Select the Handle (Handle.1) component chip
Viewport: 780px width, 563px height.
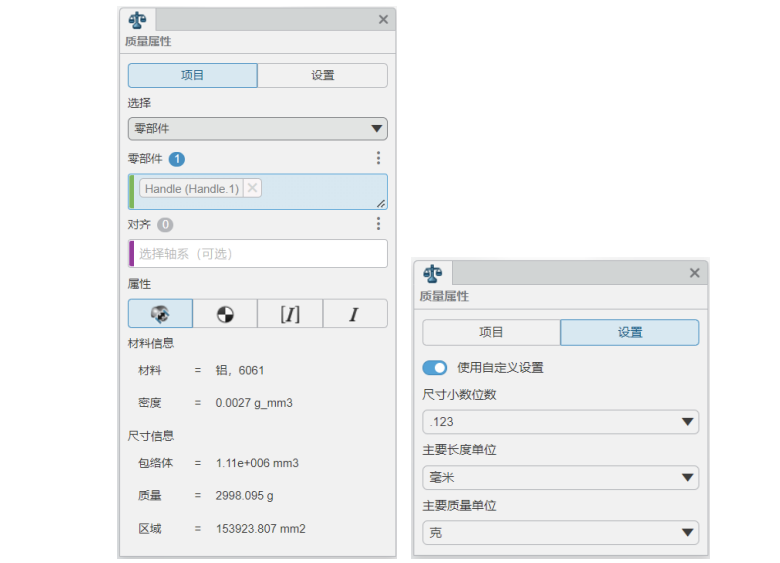191,188
